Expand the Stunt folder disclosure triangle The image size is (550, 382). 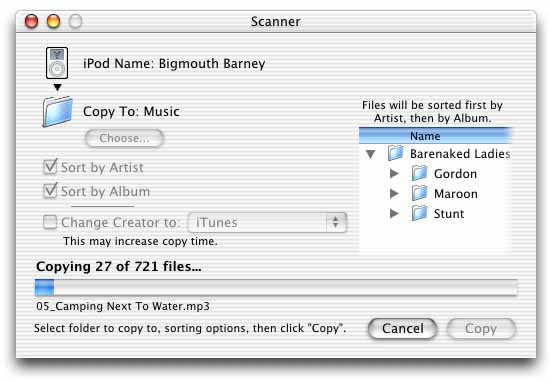click(x=394, y=213)
